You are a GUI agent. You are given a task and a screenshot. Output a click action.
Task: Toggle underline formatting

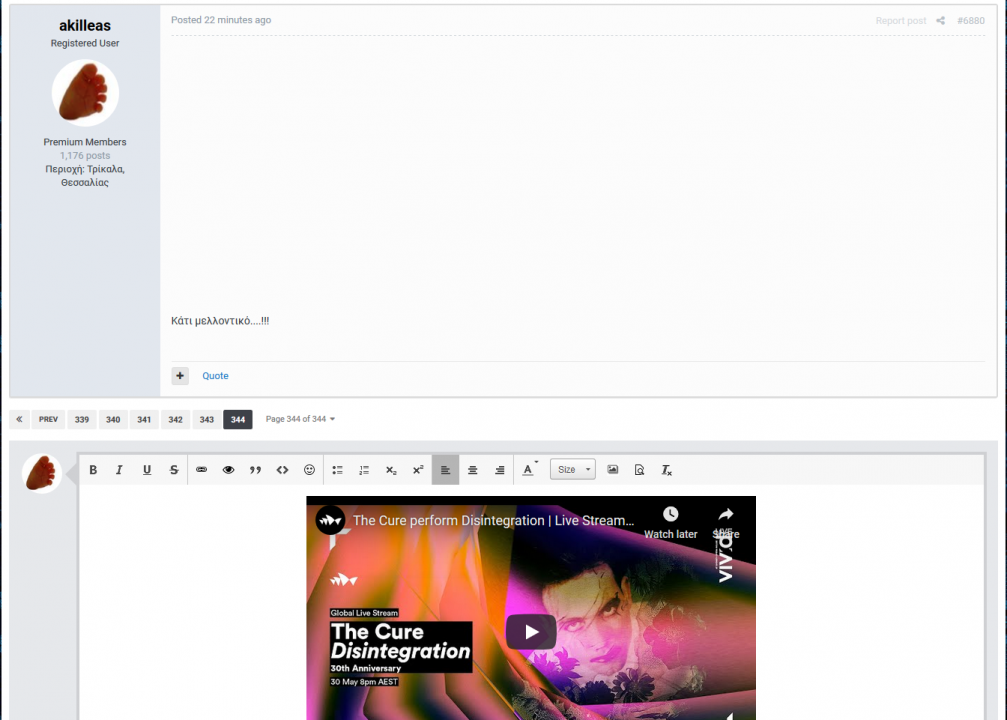147,470
